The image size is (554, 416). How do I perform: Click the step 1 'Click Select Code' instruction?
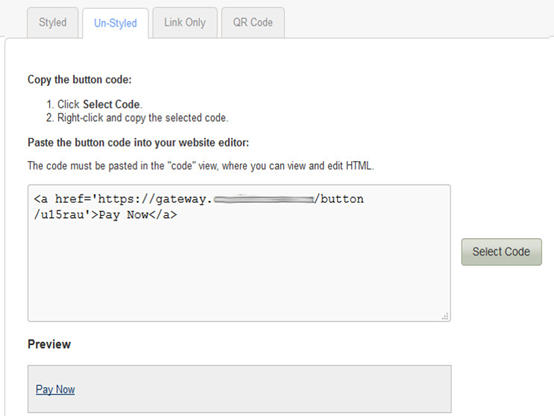[94, 104]
